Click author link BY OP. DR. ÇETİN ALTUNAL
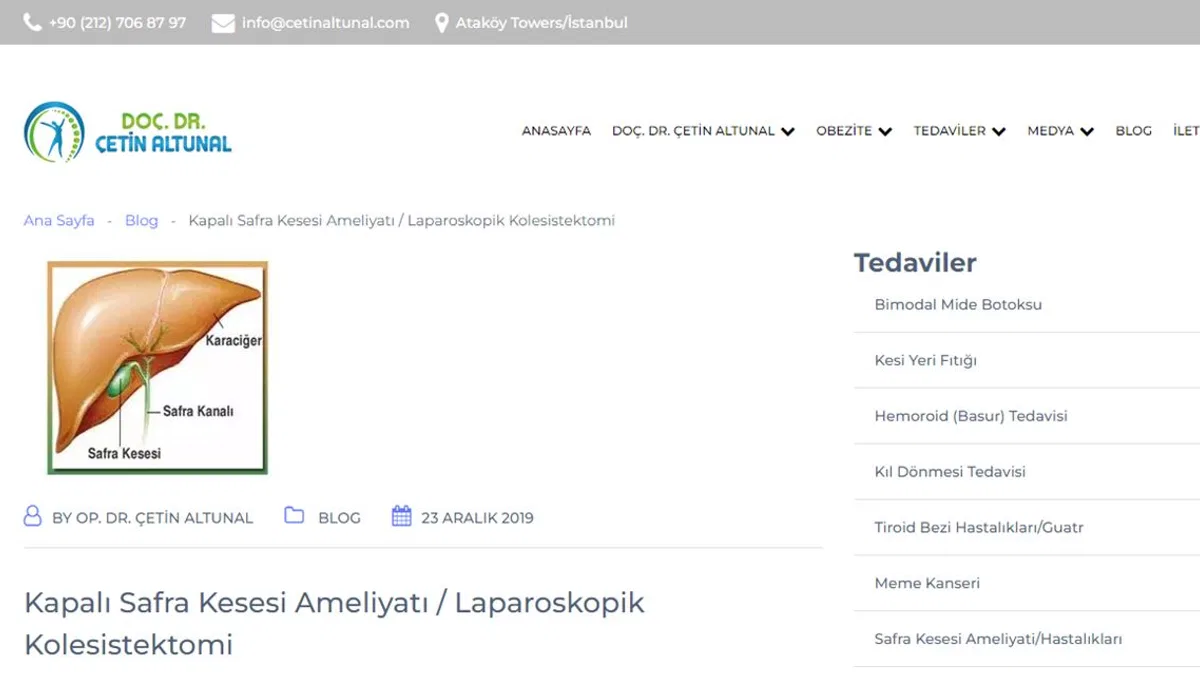The width and height of the screenshot is (1200, 675). pyautogui.click(x=152, y=518)
